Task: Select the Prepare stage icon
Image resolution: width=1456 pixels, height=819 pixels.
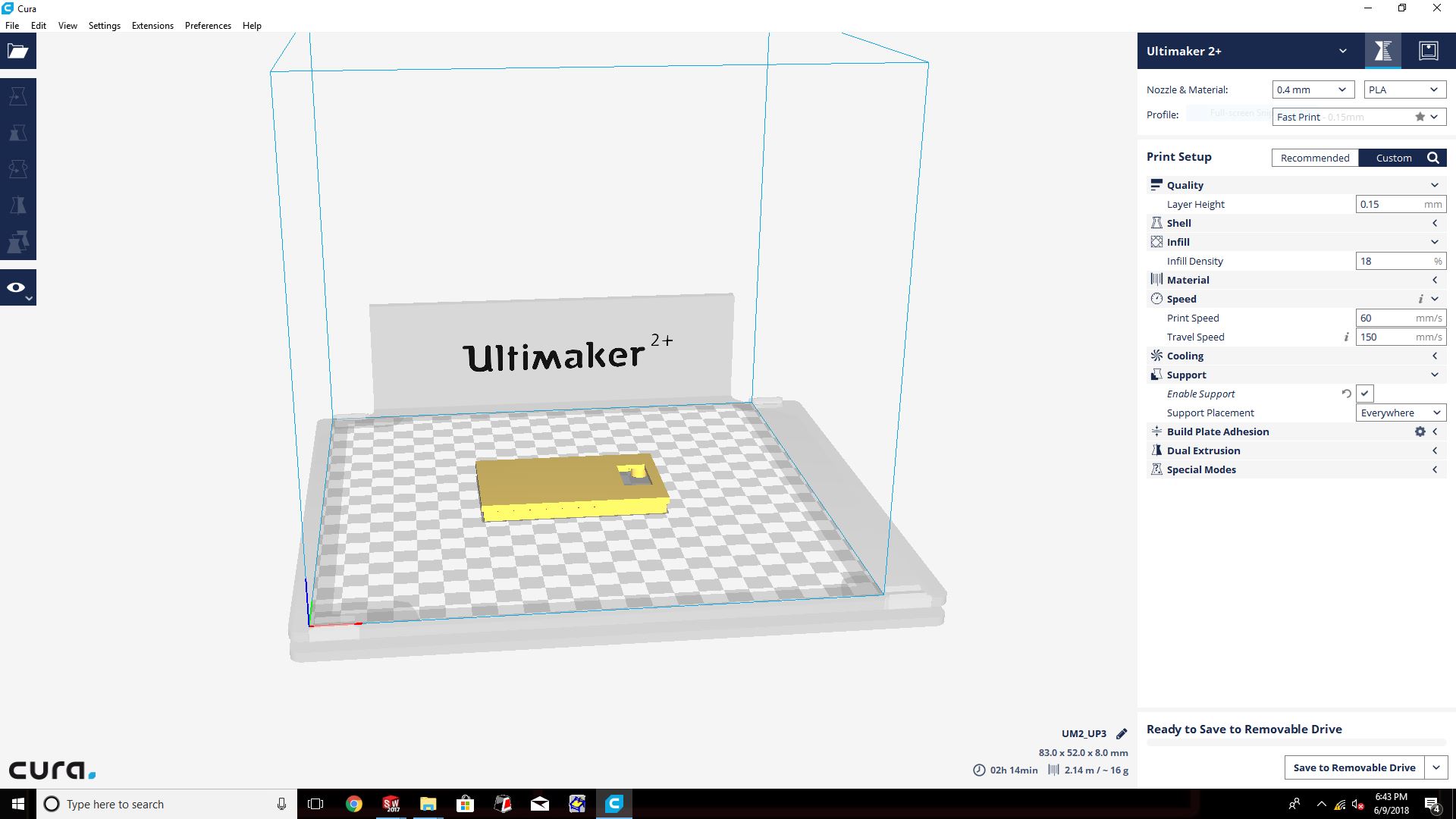Action: pyautogui.click(x=1382, y=51)
